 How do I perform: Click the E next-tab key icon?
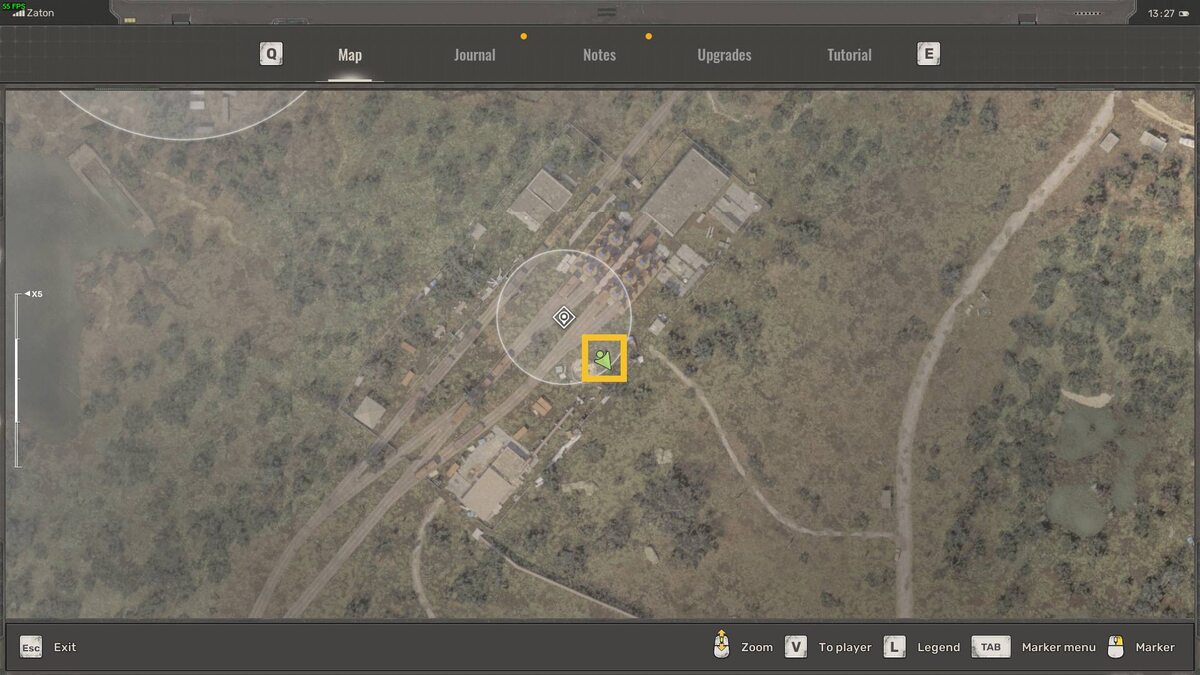point(928,54)
